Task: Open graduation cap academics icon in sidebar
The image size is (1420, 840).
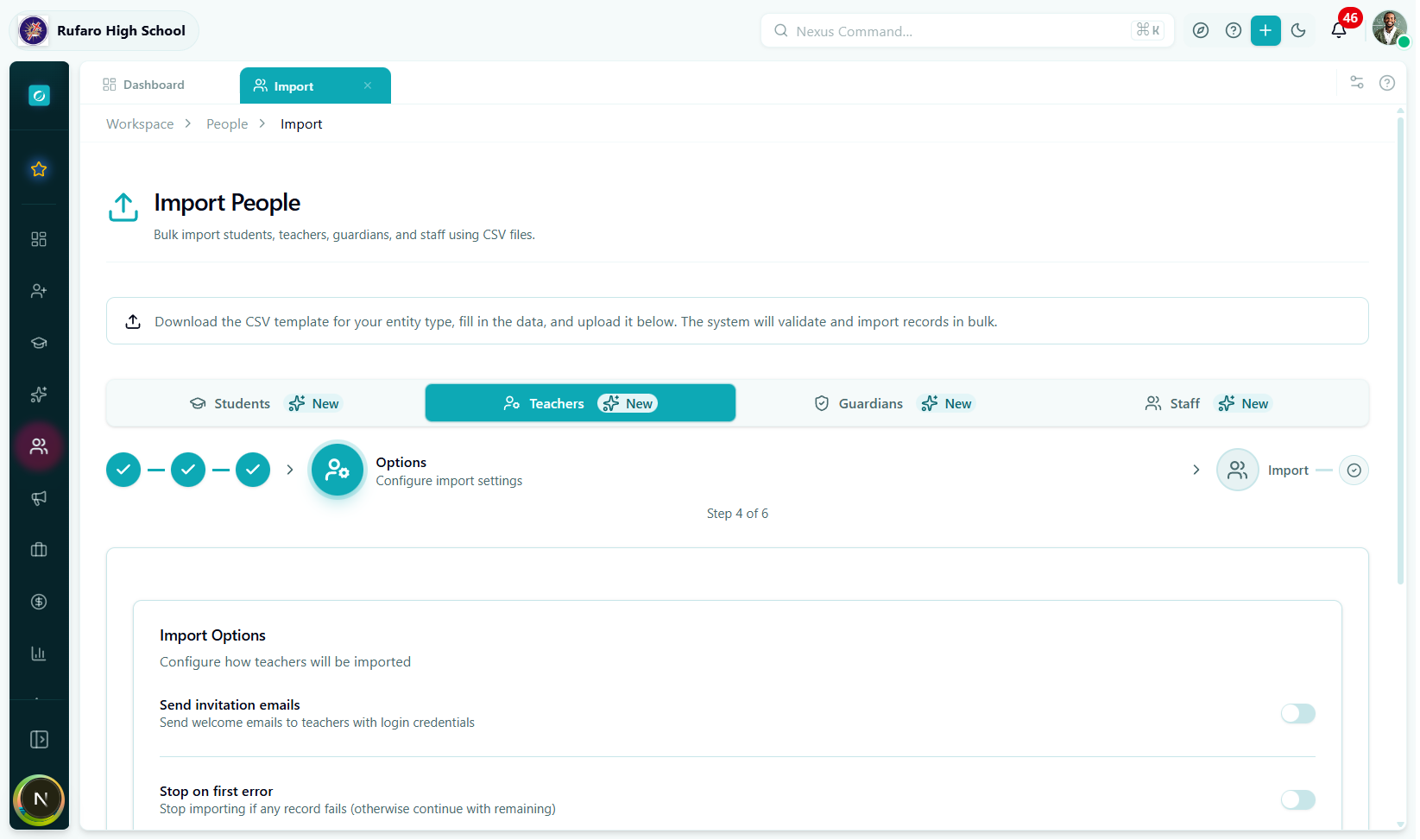Action: pyautogui.click(x=39, y=343)
